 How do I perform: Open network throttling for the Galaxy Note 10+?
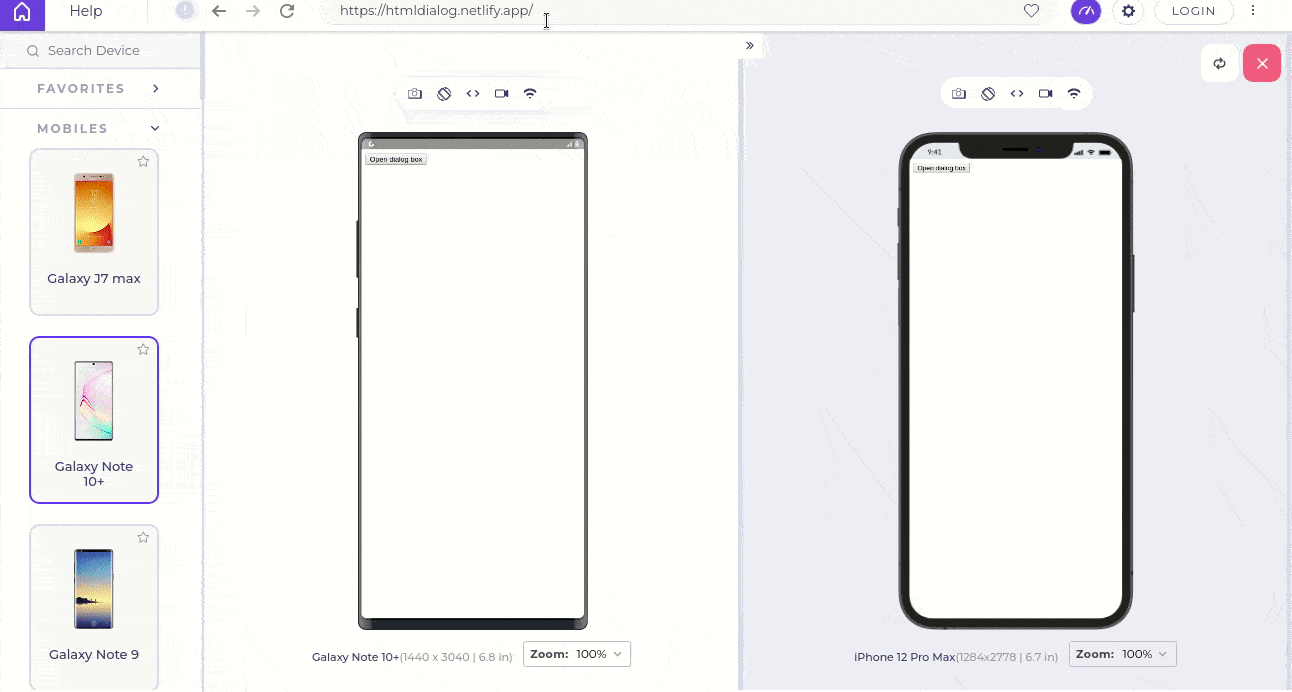tap(529, 93)
